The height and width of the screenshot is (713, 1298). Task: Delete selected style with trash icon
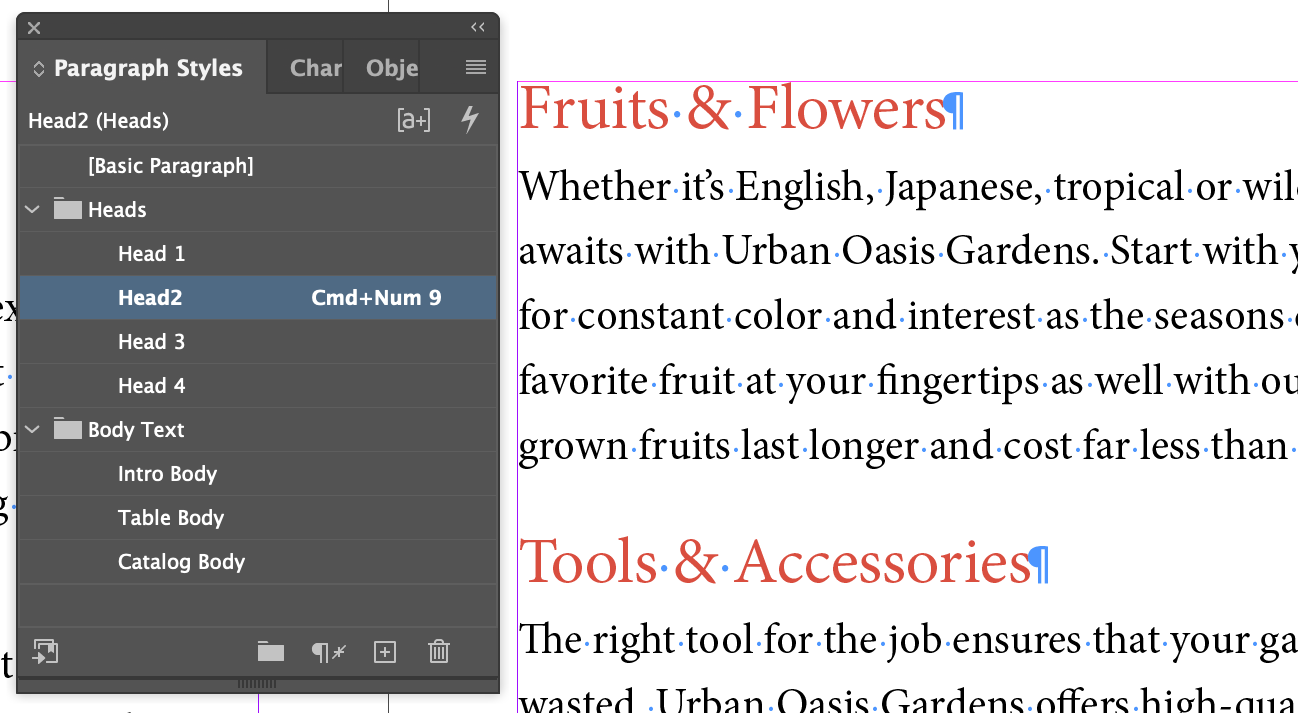click(438, 652)
